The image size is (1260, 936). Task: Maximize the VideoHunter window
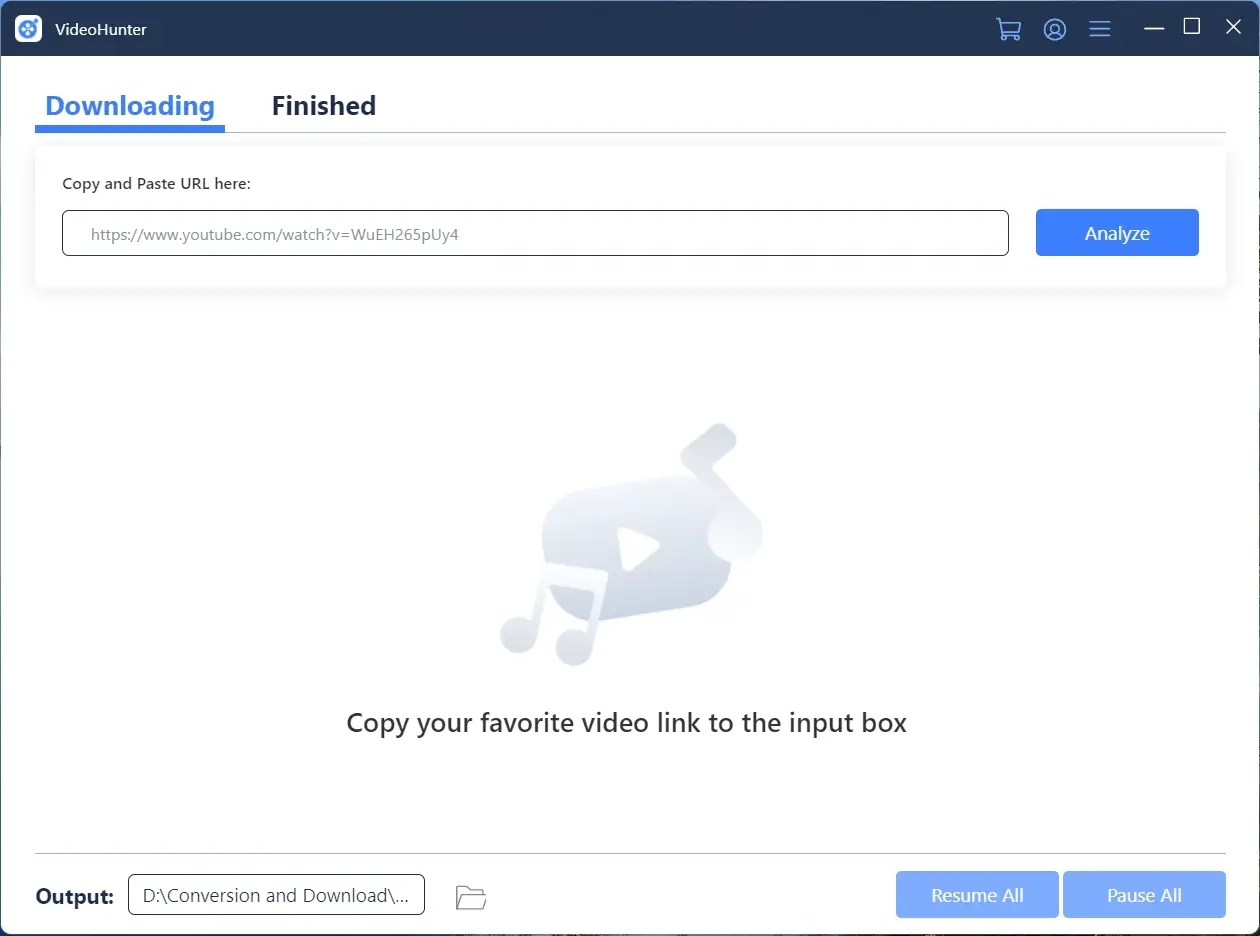coord(1192,27)
